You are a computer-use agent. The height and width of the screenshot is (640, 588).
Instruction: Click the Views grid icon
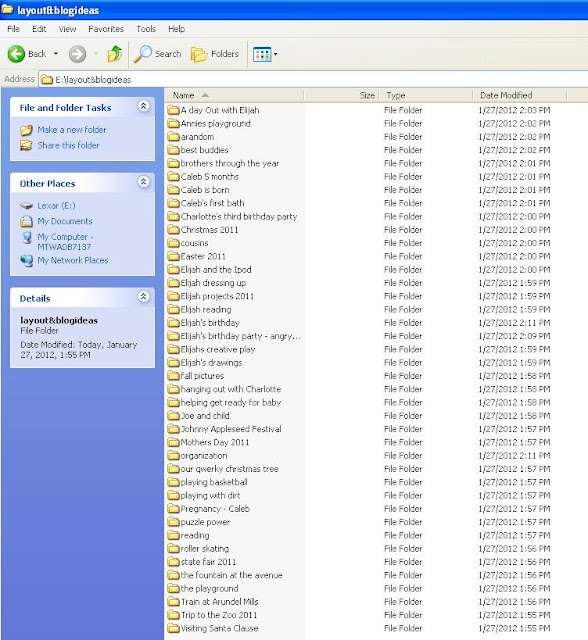tap(262, 54)
